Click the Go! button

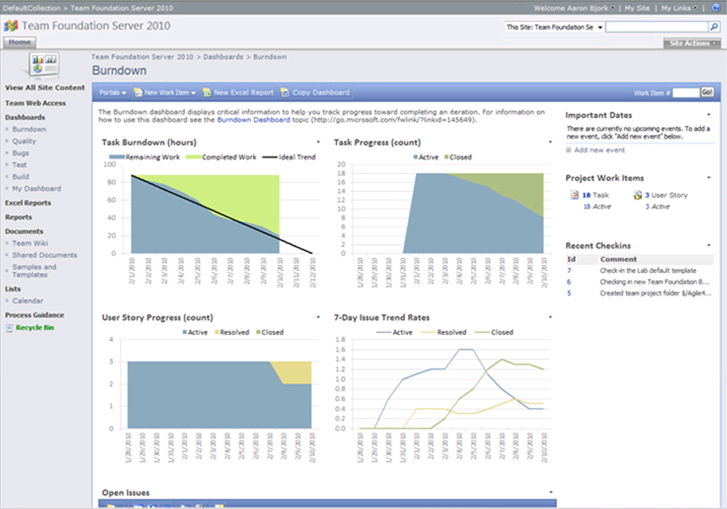pos(707,92)
